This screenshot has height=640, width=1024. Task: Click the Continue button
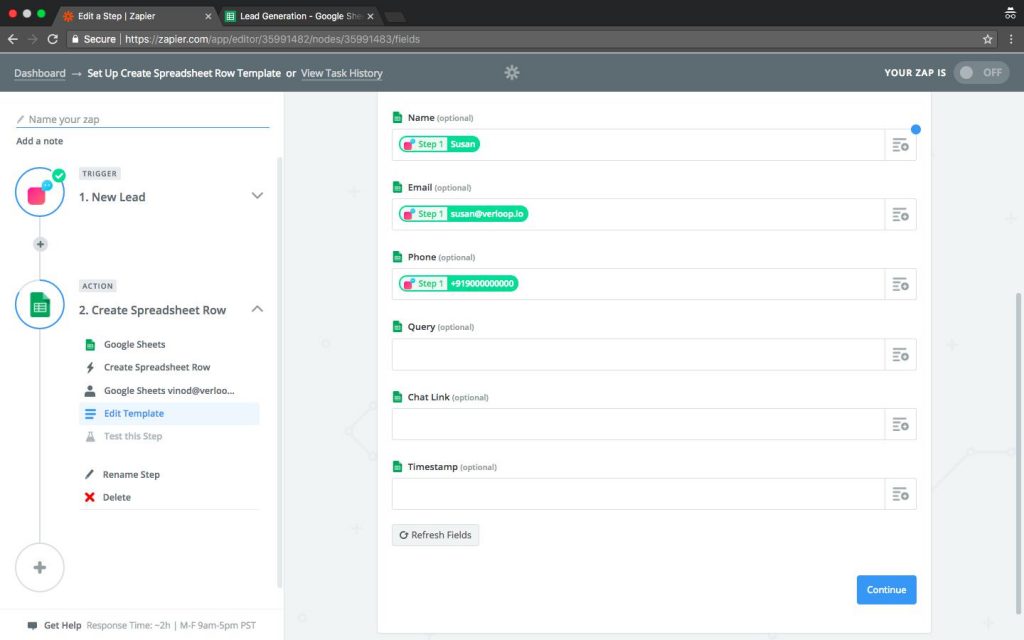[886, 590]
